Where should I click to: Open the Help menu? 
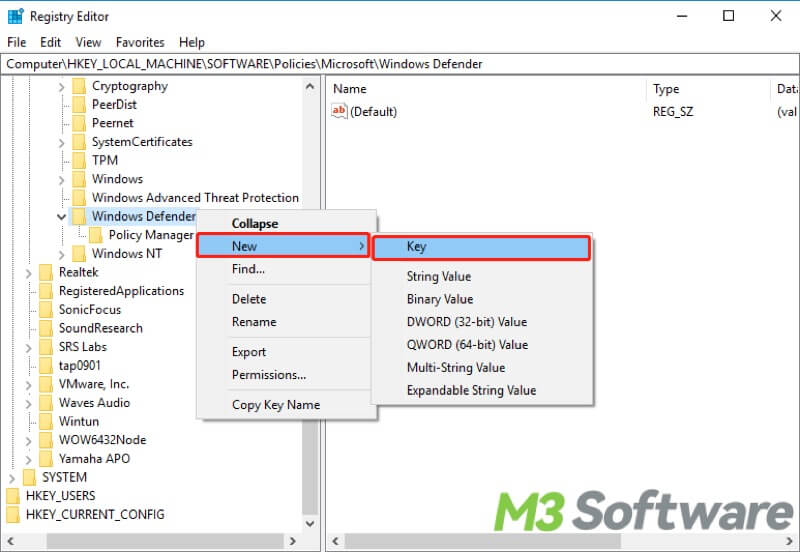click(192, 42)
